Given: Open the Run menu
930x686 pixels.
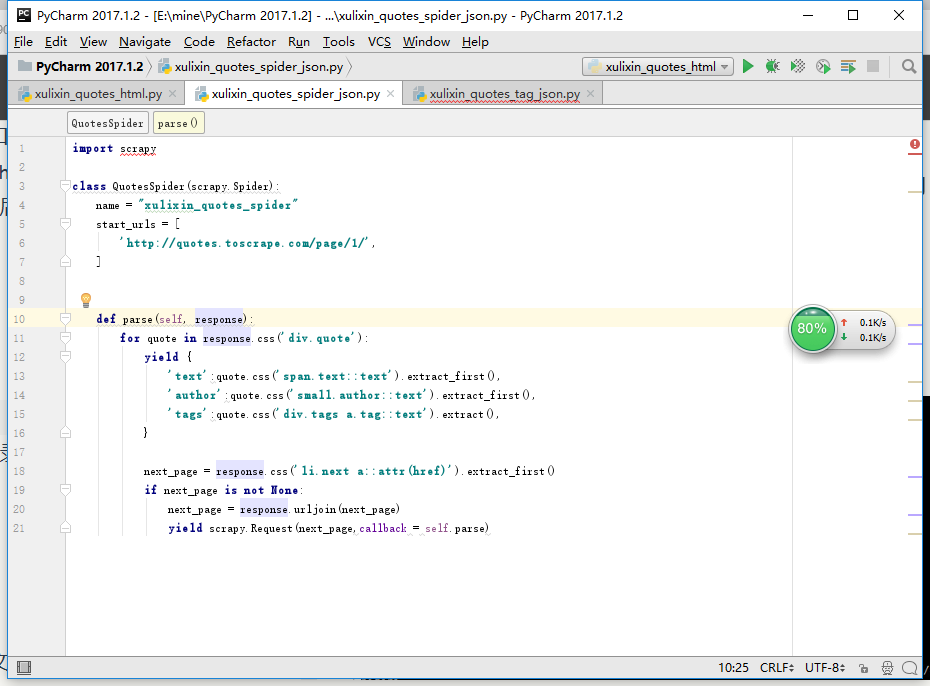Looking at the screenshot, I should tap(299, 42).
